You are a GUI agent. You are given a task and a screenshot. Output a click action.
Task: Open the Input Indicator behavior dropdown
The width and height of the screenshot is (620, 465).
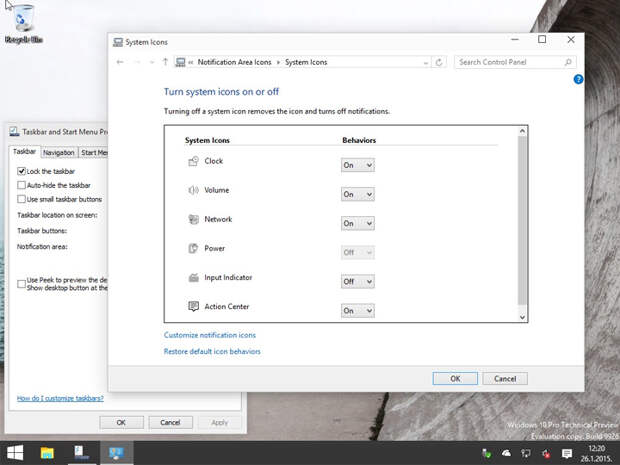pos(358,282)
